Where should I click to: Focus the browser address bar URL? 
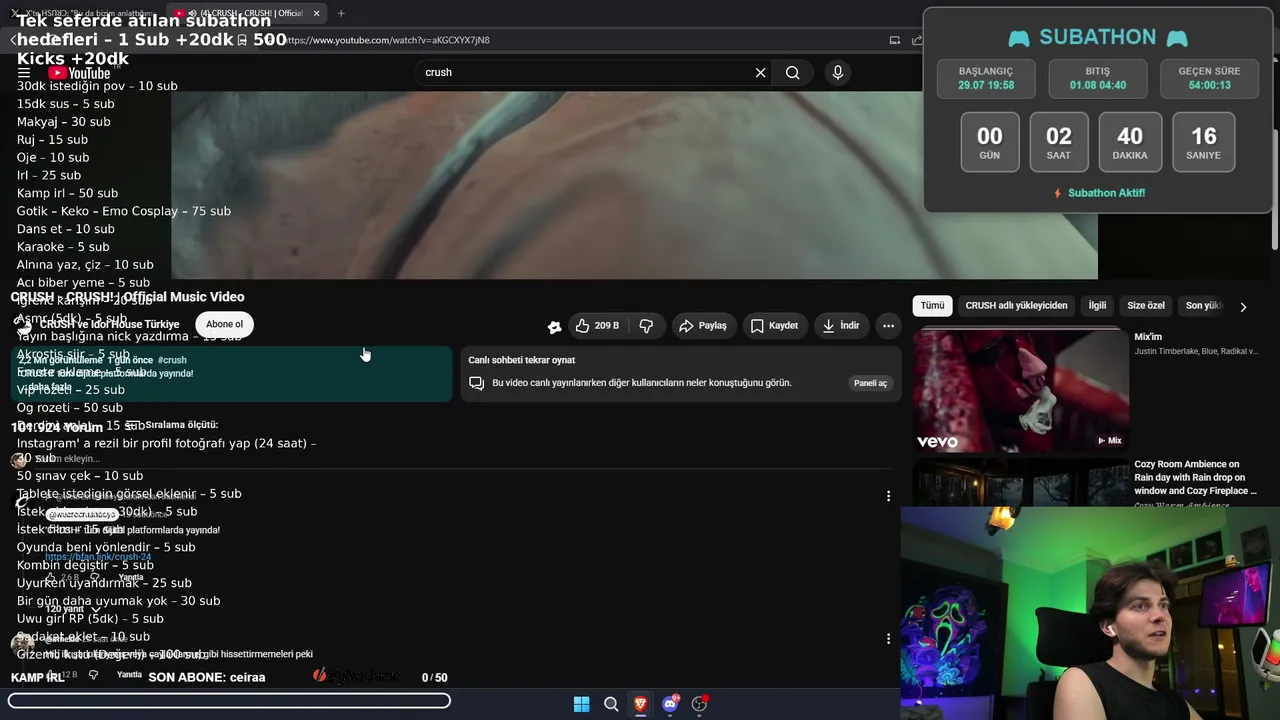(x=387, y=40)
